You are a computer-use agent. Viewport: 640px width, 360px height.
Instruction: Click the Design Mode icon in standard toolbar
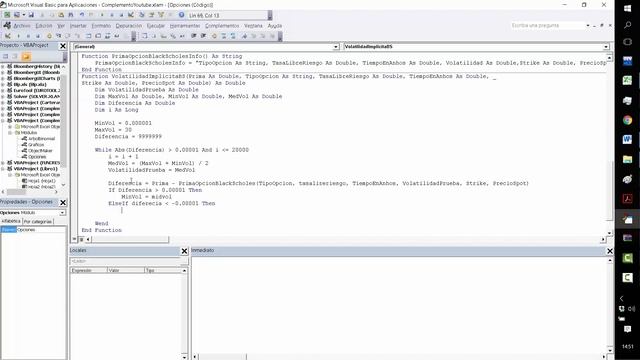coord(131,15)
